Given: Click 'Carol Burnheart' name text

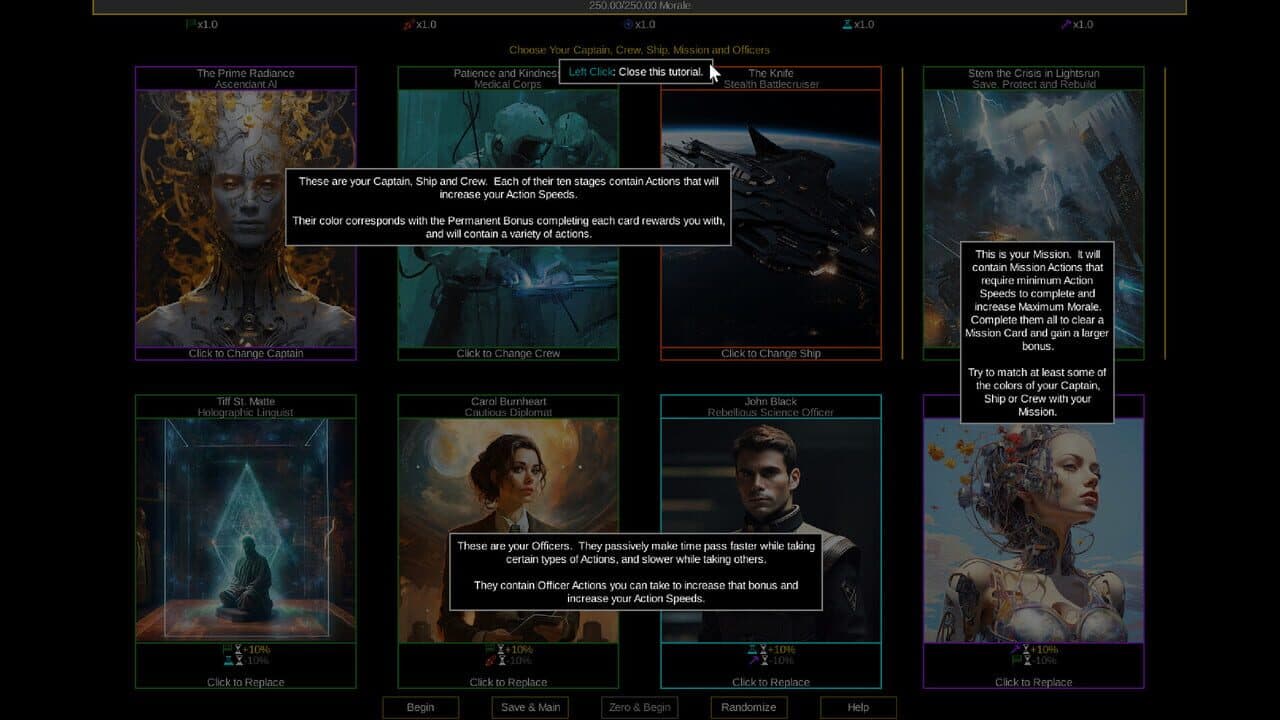Looking at the screenshot, I should tap(508, 401).
